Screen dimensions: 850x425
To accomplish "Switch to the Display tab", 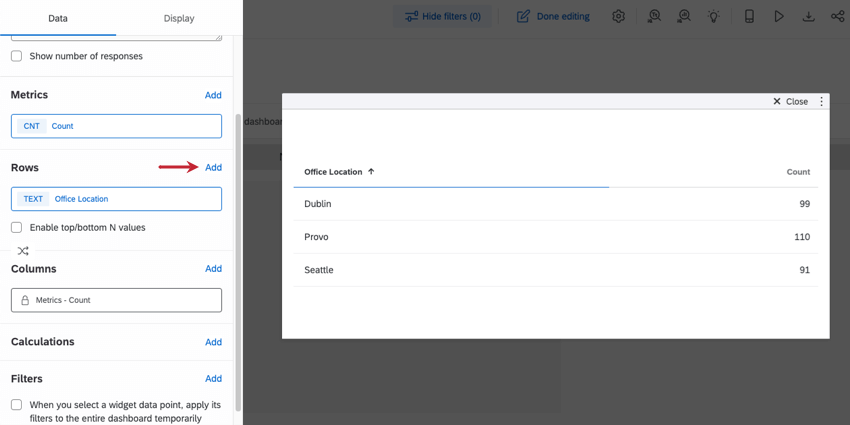I will tap(179, 18).
